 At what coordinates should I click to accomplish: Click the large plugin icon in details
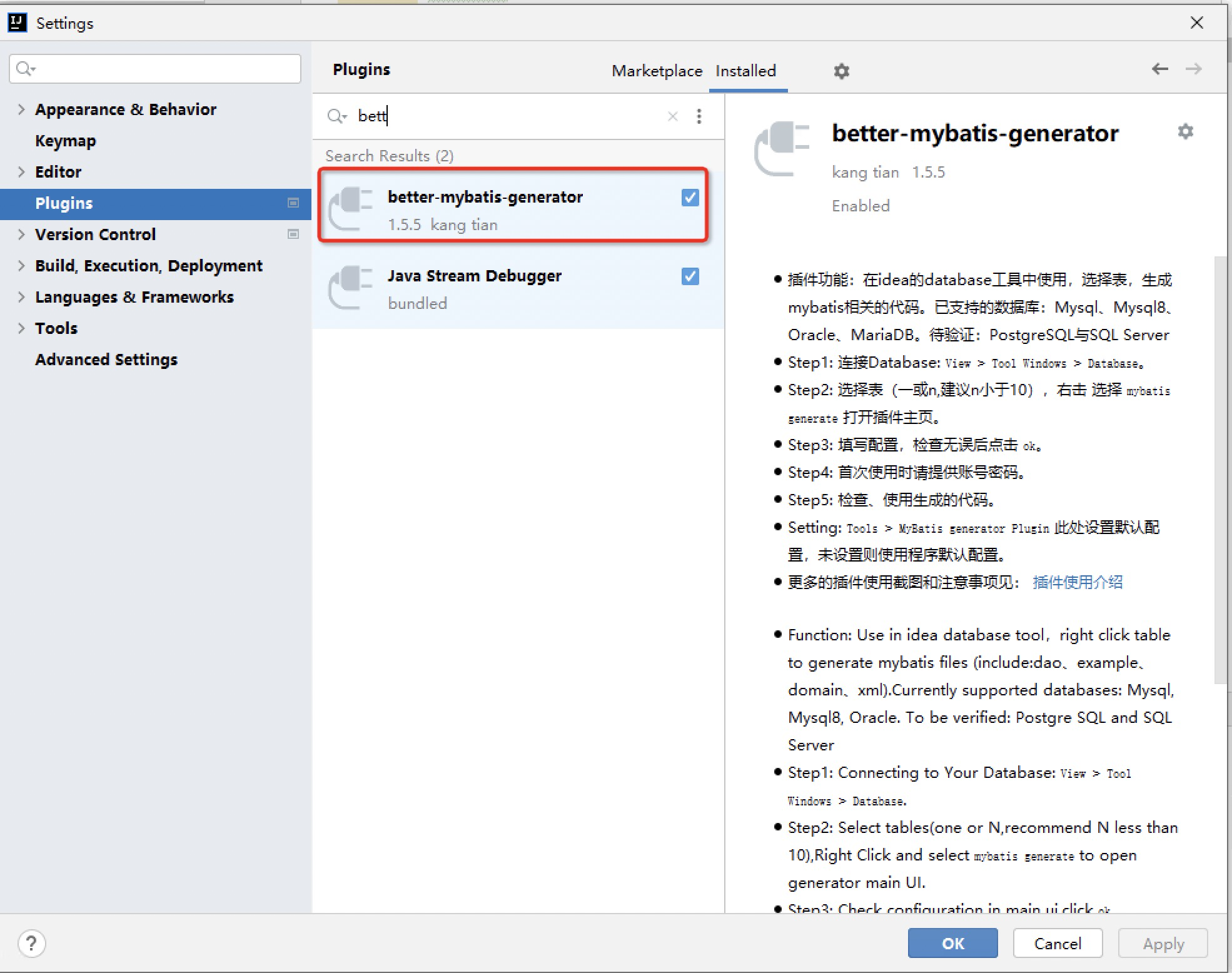pyautogui.click(x=782, y=149)
